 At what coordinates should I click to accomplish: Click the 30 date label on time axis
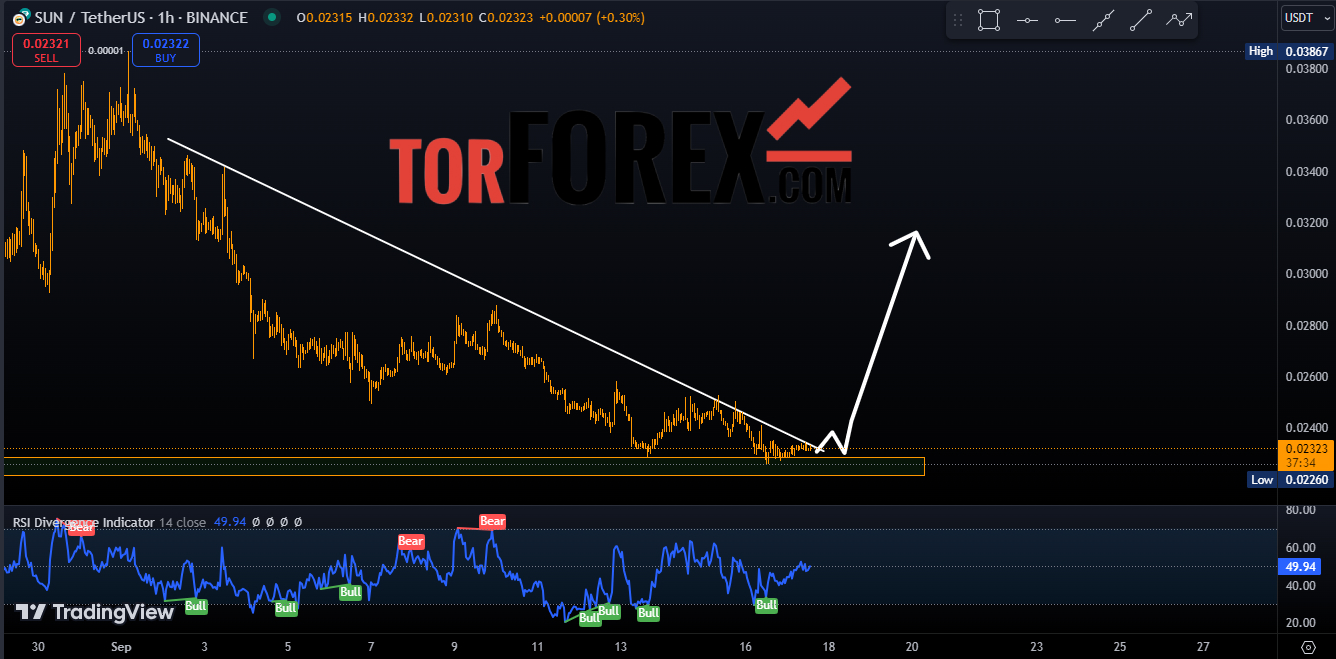point(38,646)
